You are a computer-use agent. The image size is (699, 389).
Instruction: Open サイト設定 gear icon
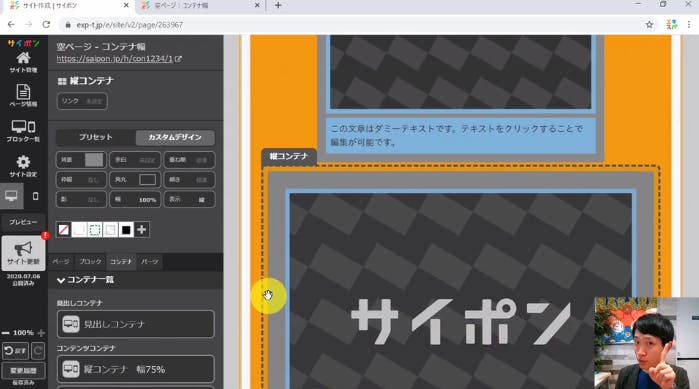click(23, 166)
